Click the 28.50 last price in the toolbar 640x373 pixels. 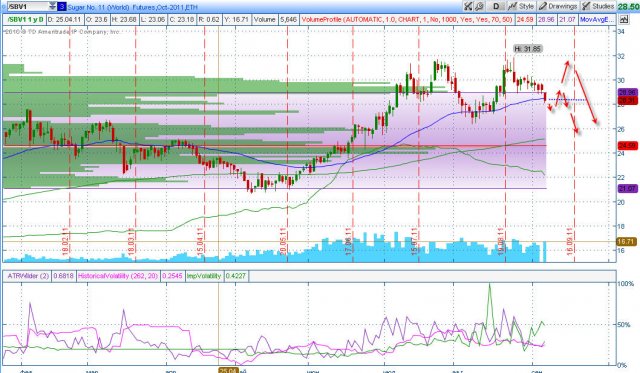[629, 7]
